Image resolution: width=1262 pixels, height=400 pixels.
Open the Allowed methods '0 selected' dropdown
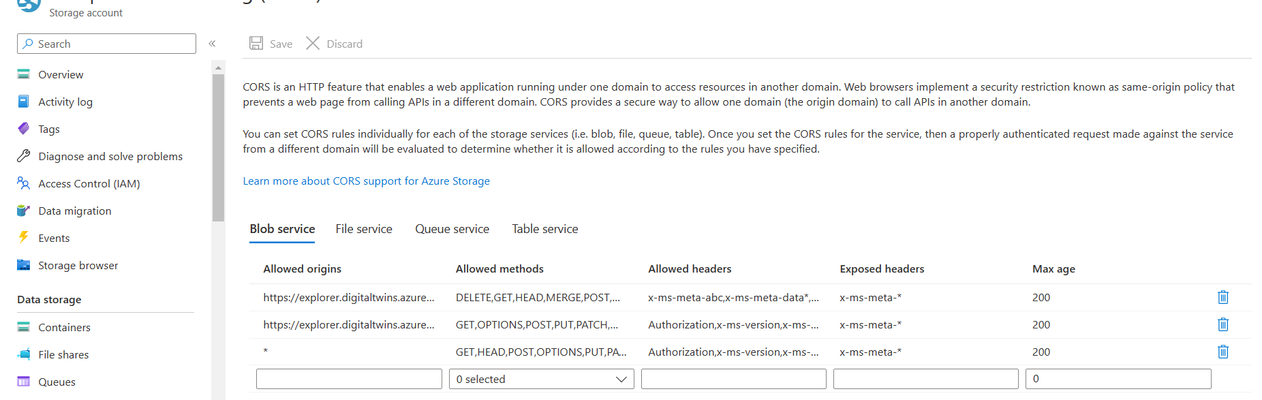[x=541, y=379]
